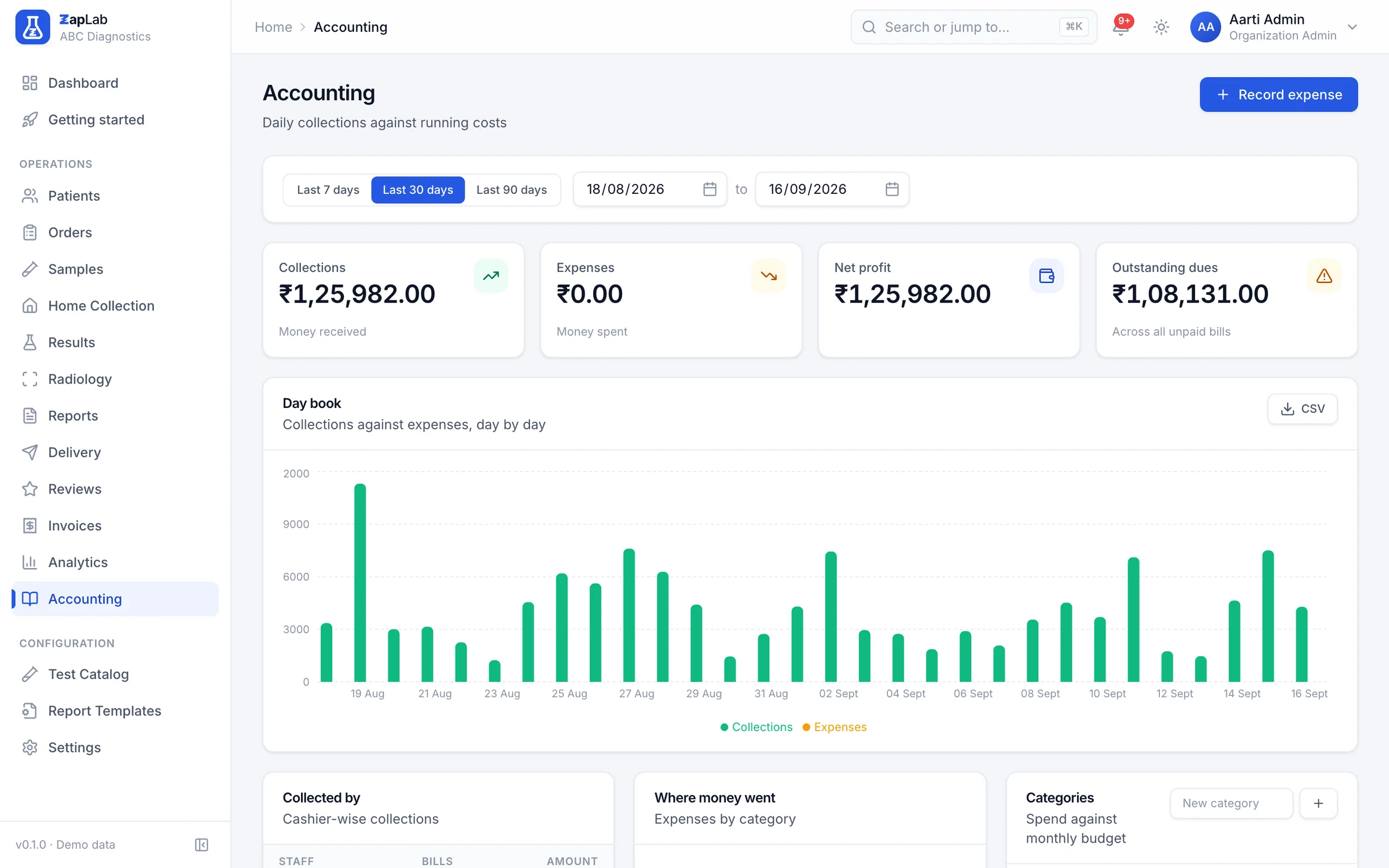Open Dashboard in sidebar
Screen dimensions: 1389x868
point(115,83)
